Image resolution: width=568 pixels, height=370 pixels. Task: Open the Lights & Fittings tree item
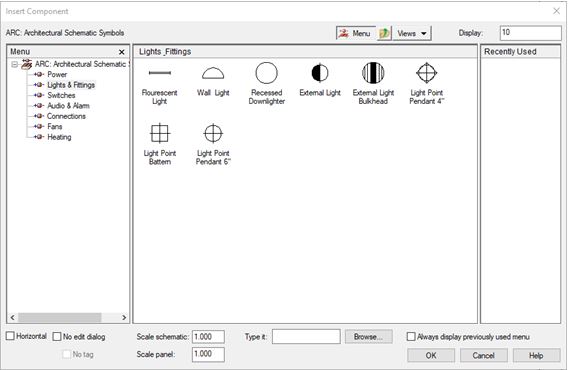coord(71,85)
